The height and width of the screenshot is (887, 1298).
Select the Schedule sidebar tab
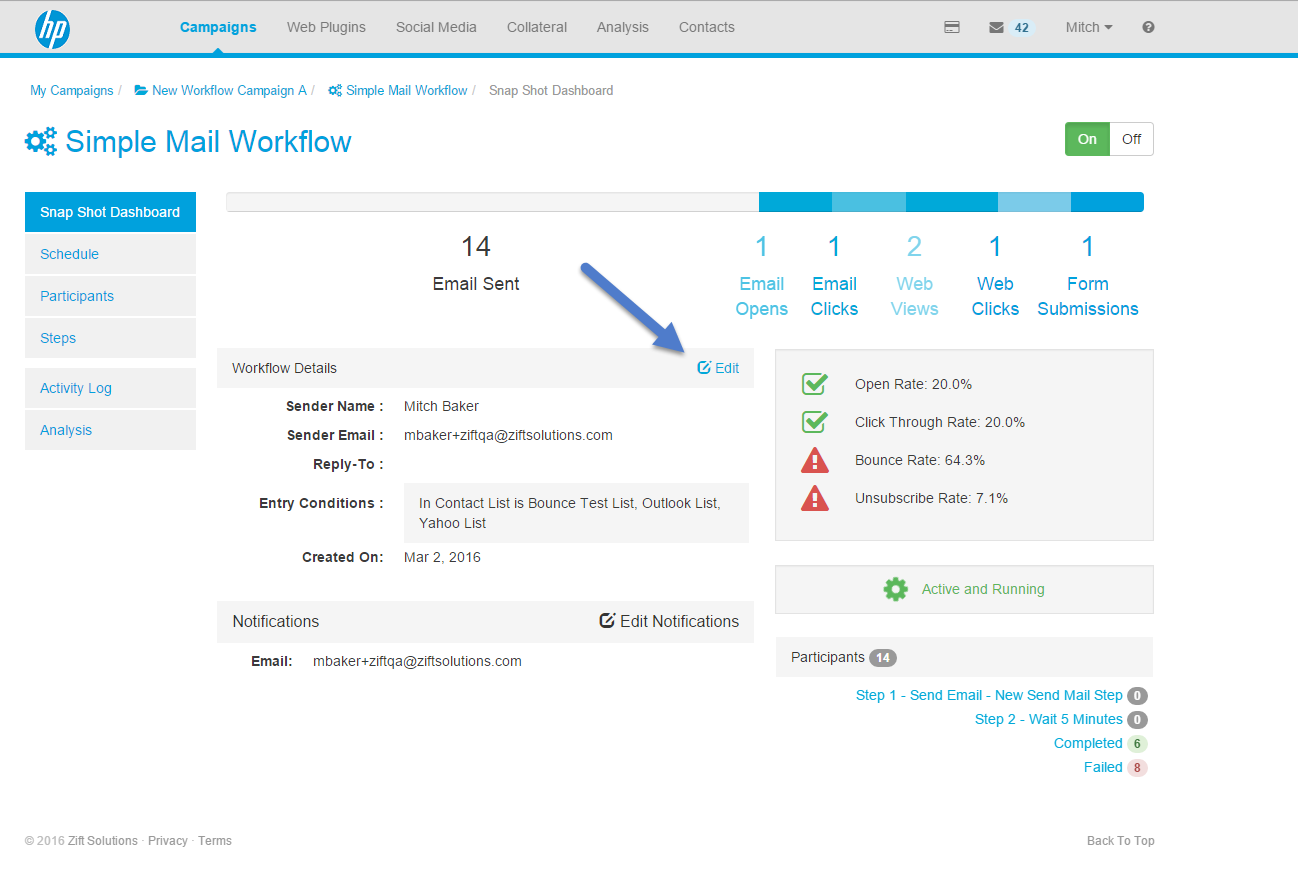69,254
